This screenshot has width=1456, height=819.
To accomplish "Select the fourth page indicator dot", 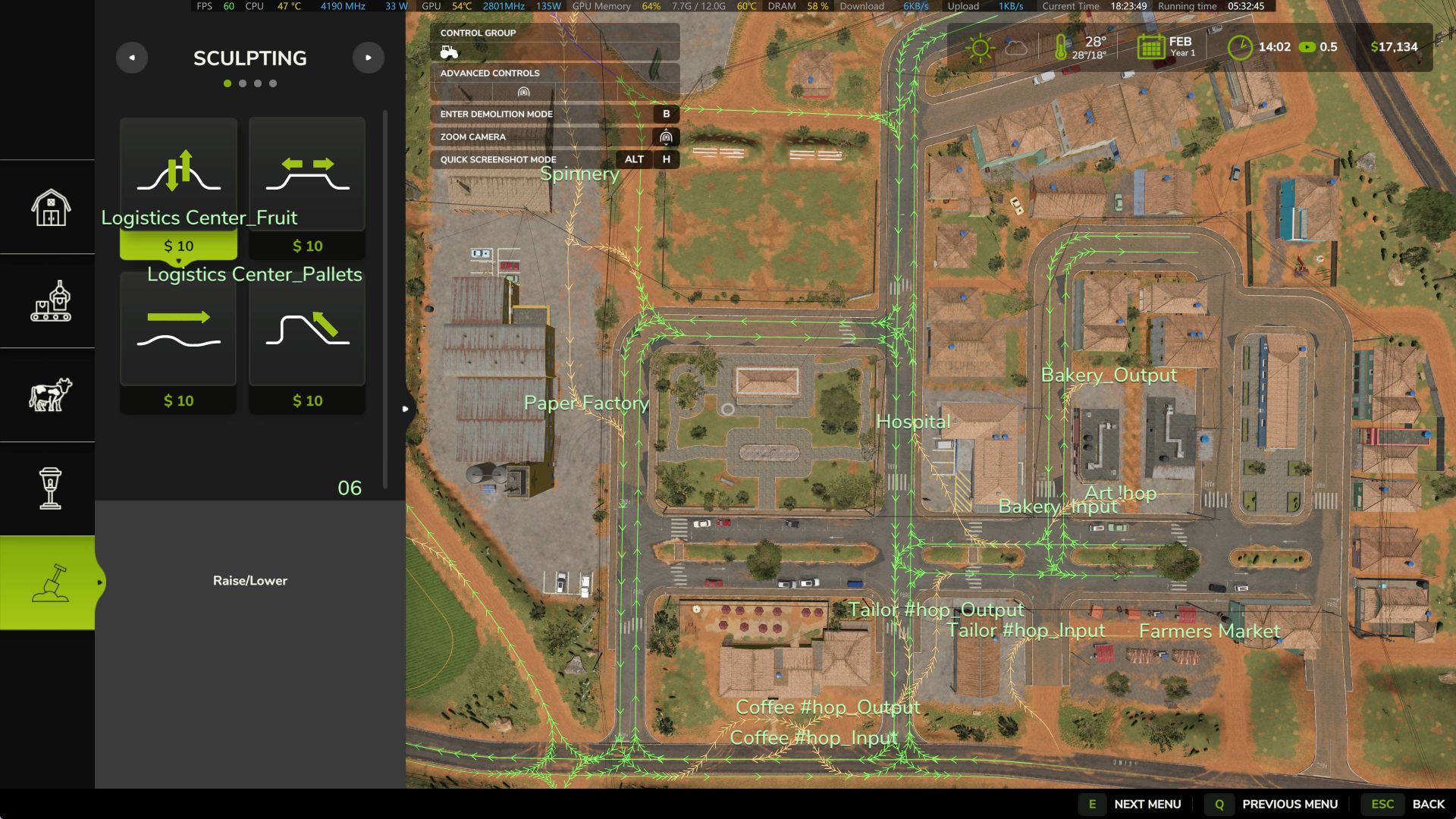I will [x=273, y=83].
